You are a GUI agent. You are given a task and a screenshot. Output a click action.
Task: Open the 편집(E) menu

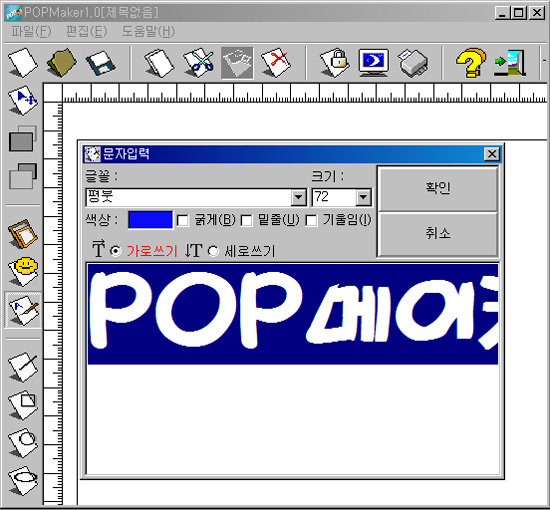pyautogui.click(x=86, y=32)
